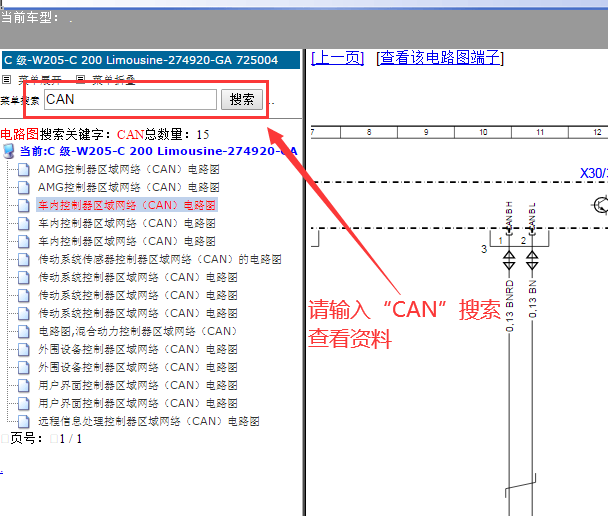Click the transistor symbol near X30 label
608x516 pixels.
point(601,205)
